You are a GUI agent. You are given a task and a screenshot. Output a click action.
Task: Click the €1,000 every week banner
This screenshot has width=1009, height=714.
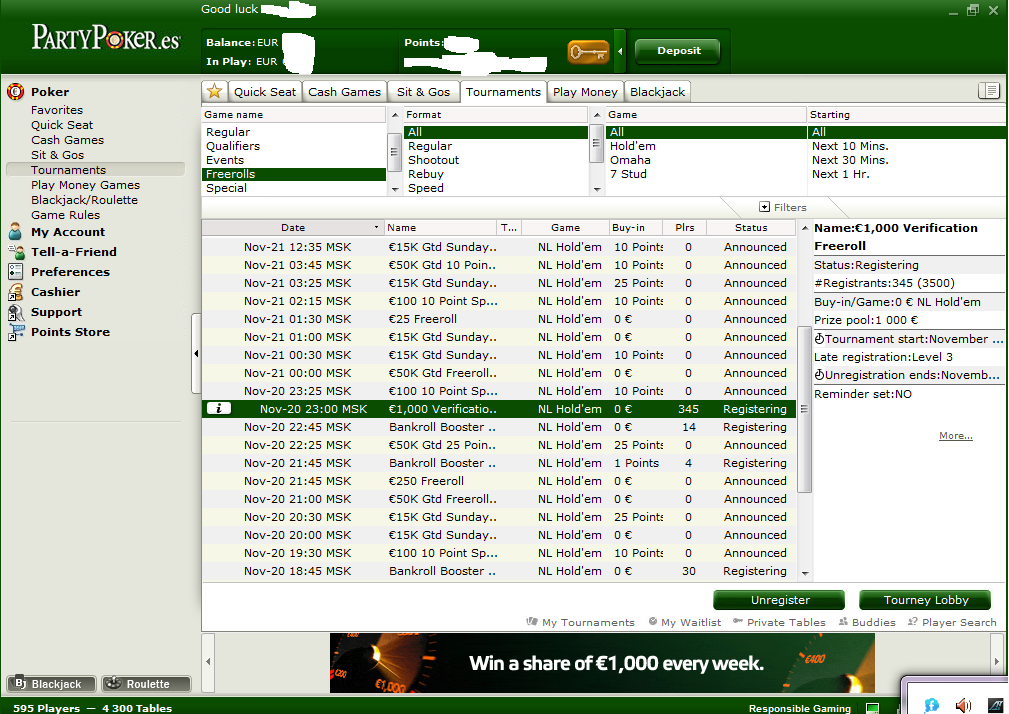[x=602, y=663]
